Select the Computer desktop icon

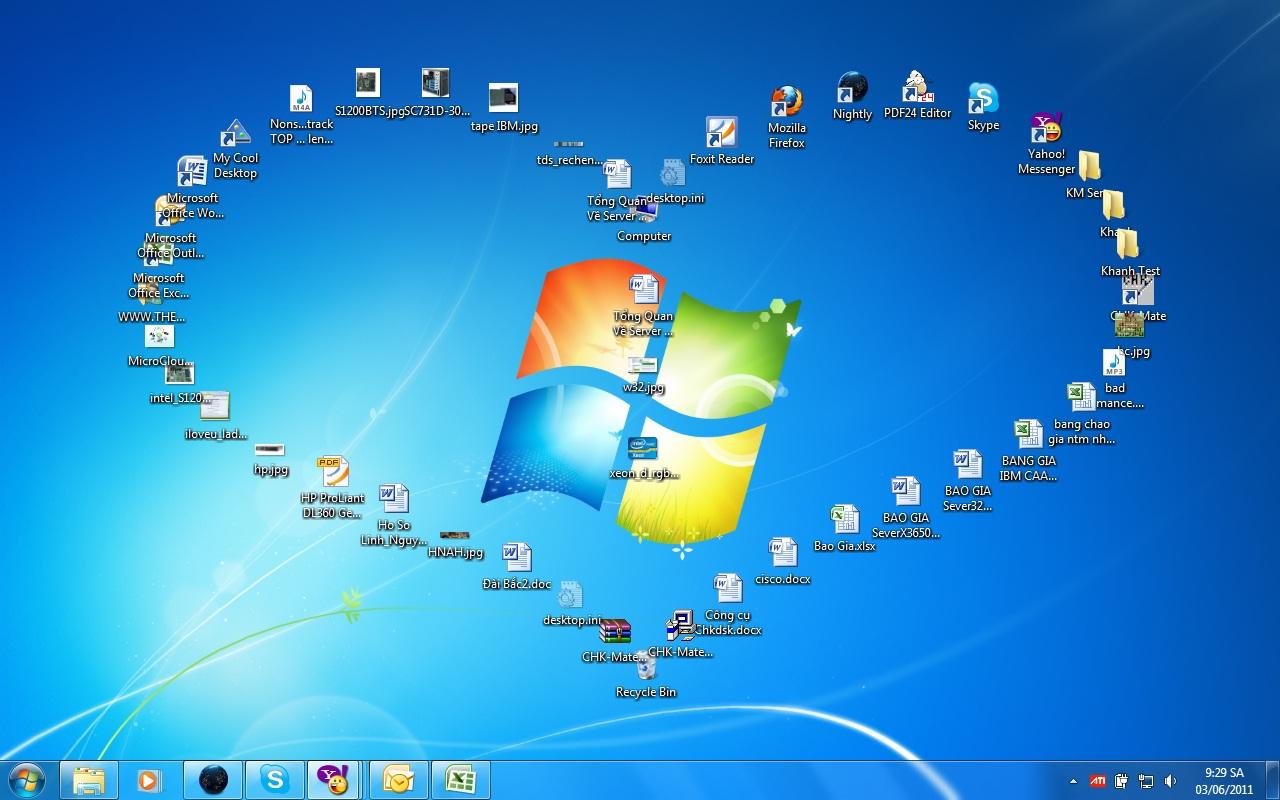(x=644, y=212)
